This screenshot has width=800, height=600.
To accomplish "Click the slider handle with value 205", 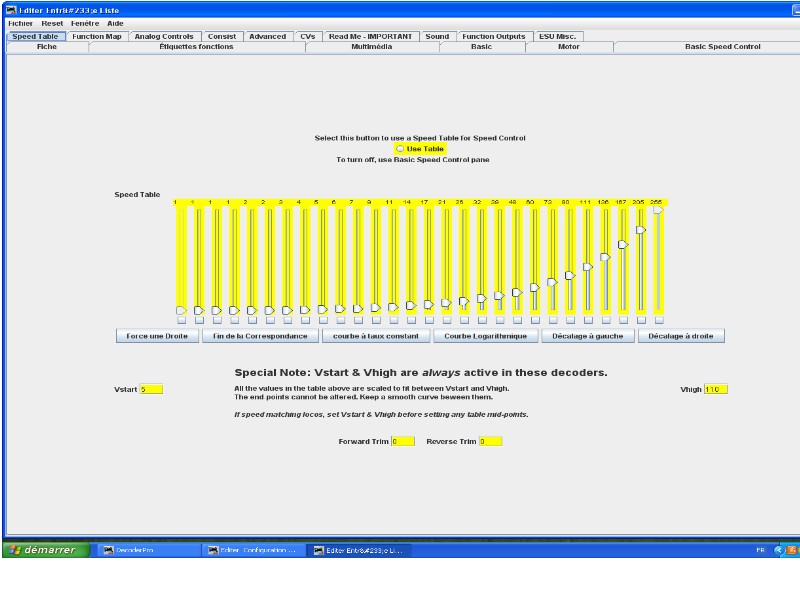I will 641,230.
